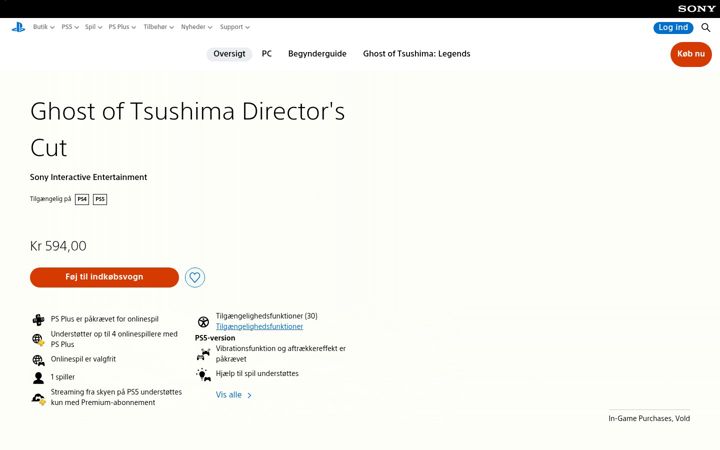Click the accessibility features icon
The image size is (720, 450).
tap(203, 322)
